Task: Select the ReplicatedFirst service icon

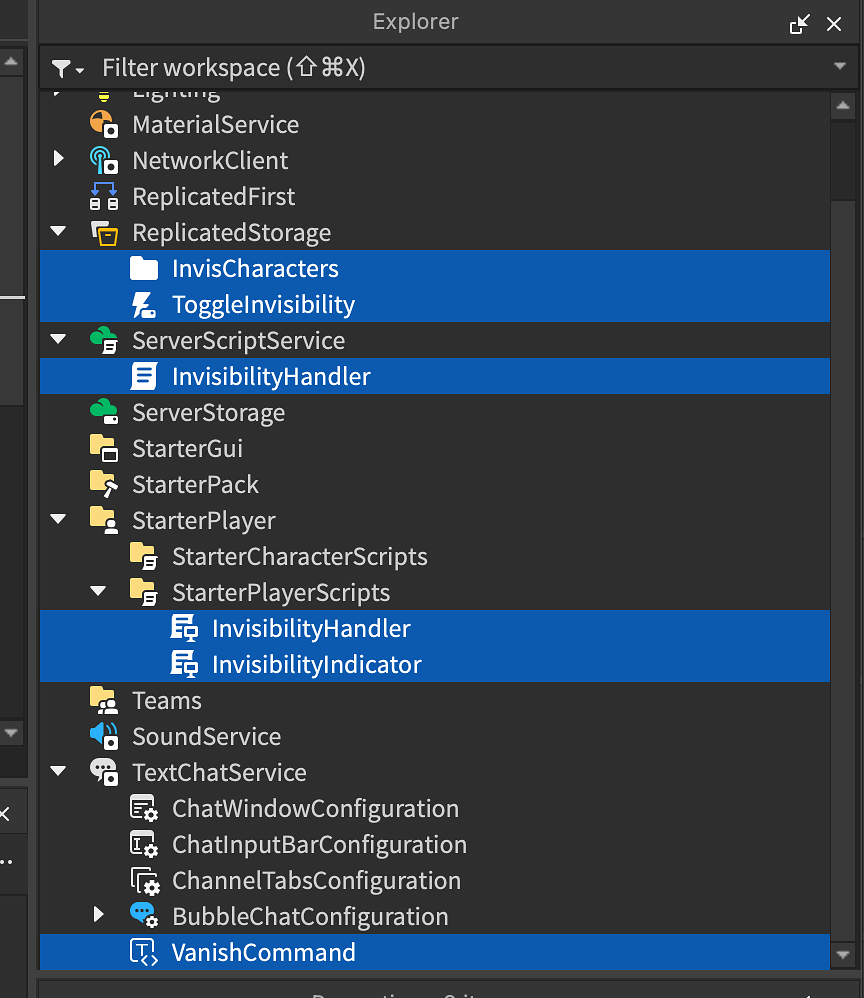Action: click(x=103, y=196)
